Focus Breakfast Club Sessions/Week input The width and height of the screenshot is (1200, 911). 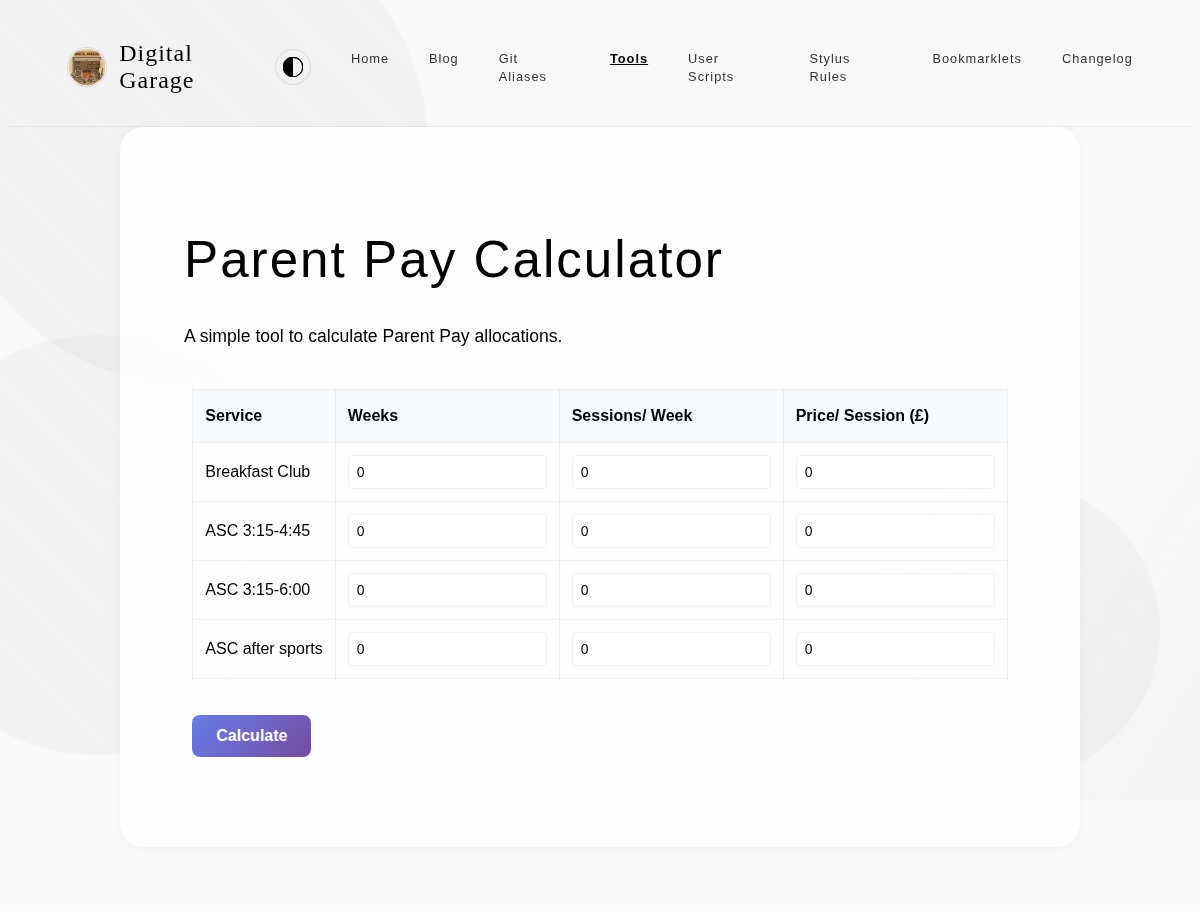(671, 472)
